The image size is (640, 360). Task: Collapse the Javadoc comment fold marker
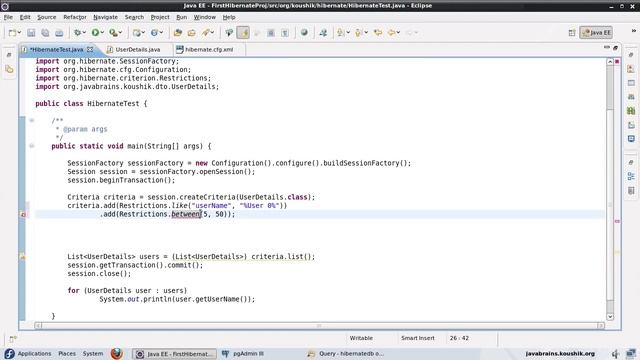[x=31, y=120]
